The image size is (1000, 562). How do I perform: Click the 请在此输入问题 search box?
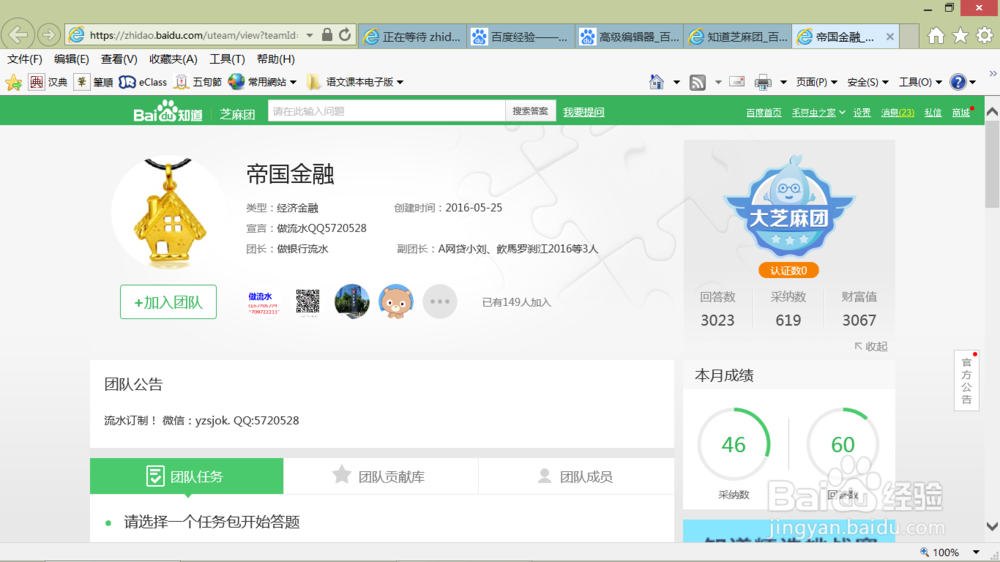tap(386, 111)
